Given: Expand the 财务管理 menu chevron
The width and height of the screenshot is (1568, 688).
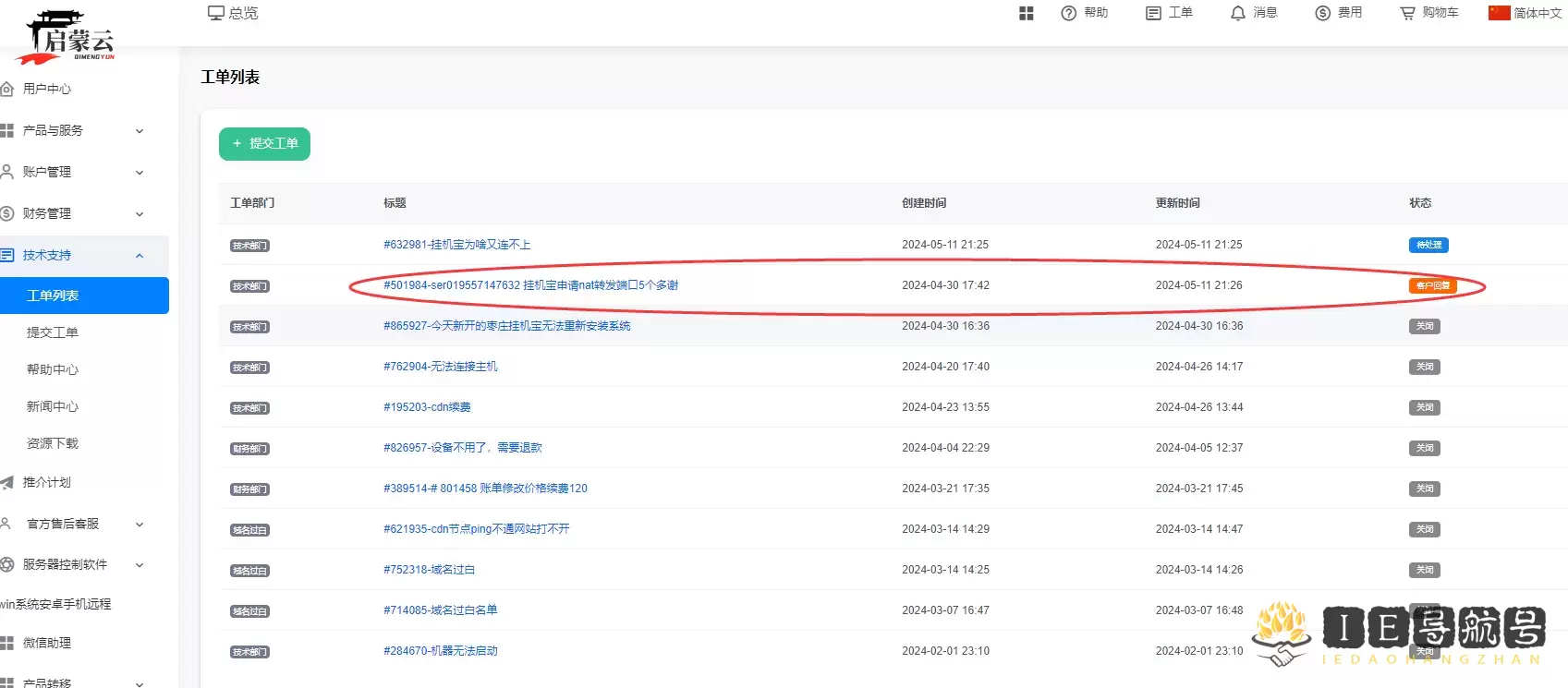Looking at the screenshot, I should [x=140, y=214].
